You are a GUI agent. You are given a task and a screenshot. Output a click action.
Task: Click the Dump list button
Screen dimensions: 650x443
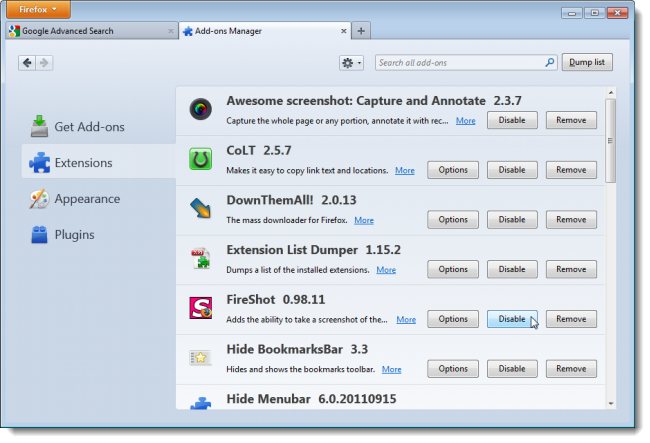click(x=587, y=62)
